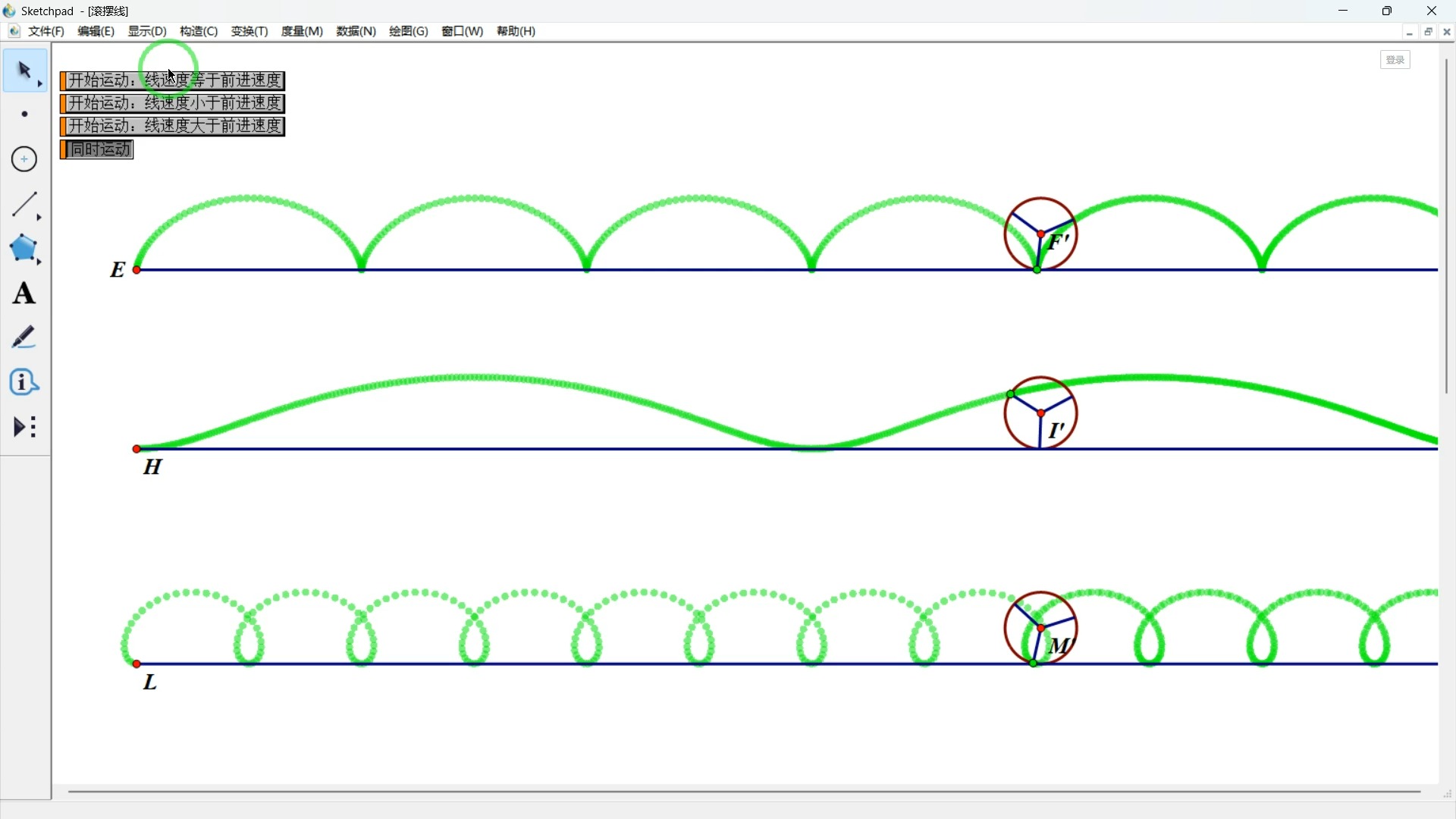Close the inner 滚摆线 document
This screenshot has width=1456, height=819.
[x=1447, y=32]
